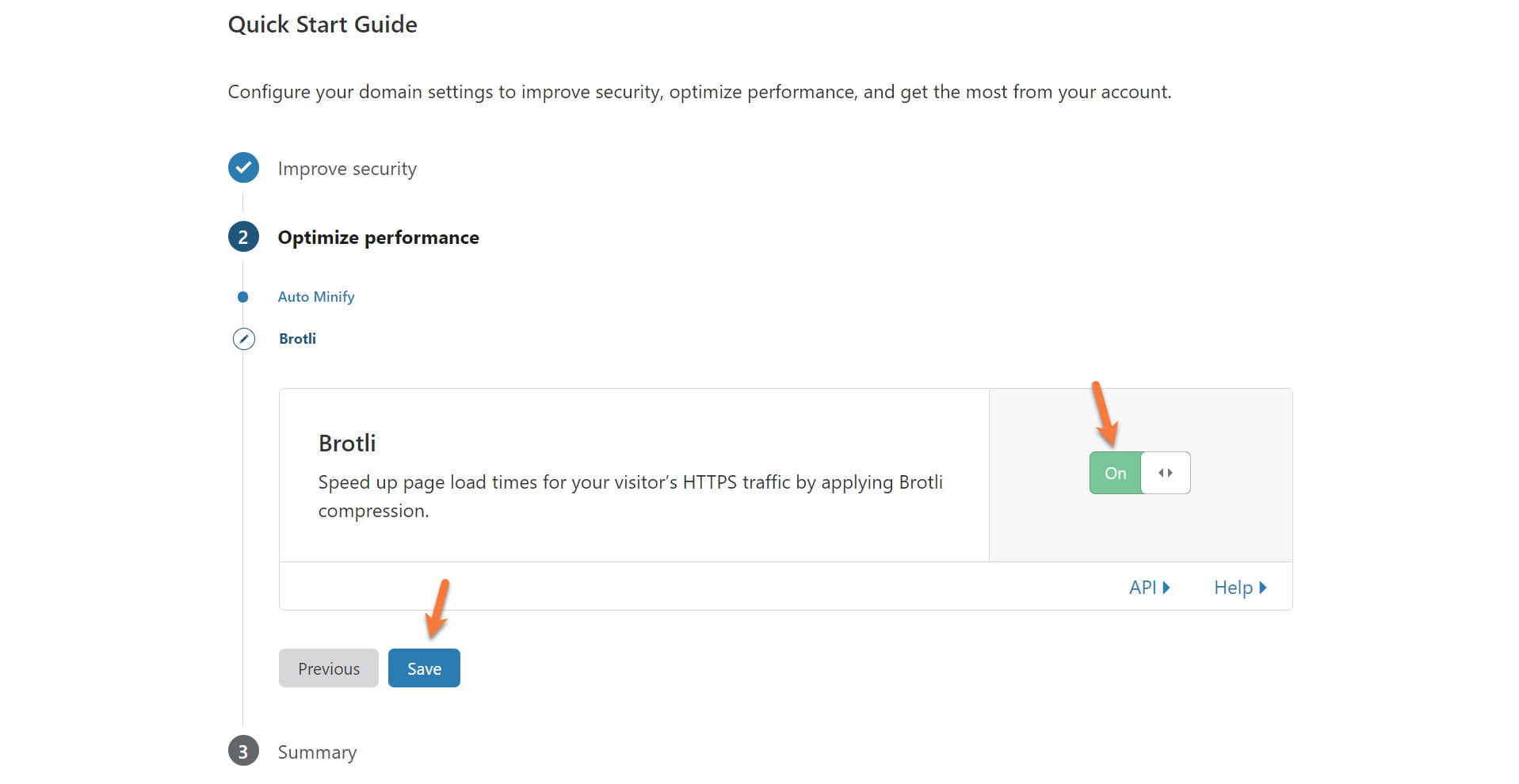Select the Brotli sub-step label
The height and width of the screenshot is (784, 1519).
tap(297, 339)
